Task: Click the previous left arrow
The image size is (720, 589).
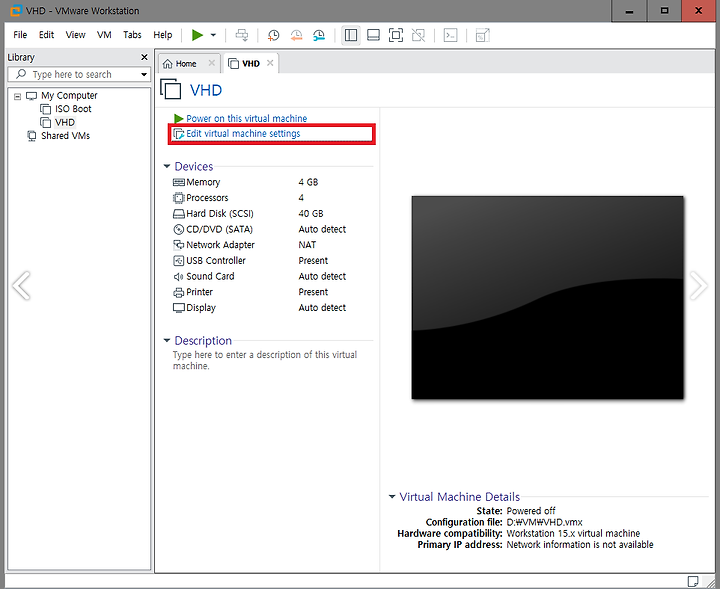Action: point(21,286)
